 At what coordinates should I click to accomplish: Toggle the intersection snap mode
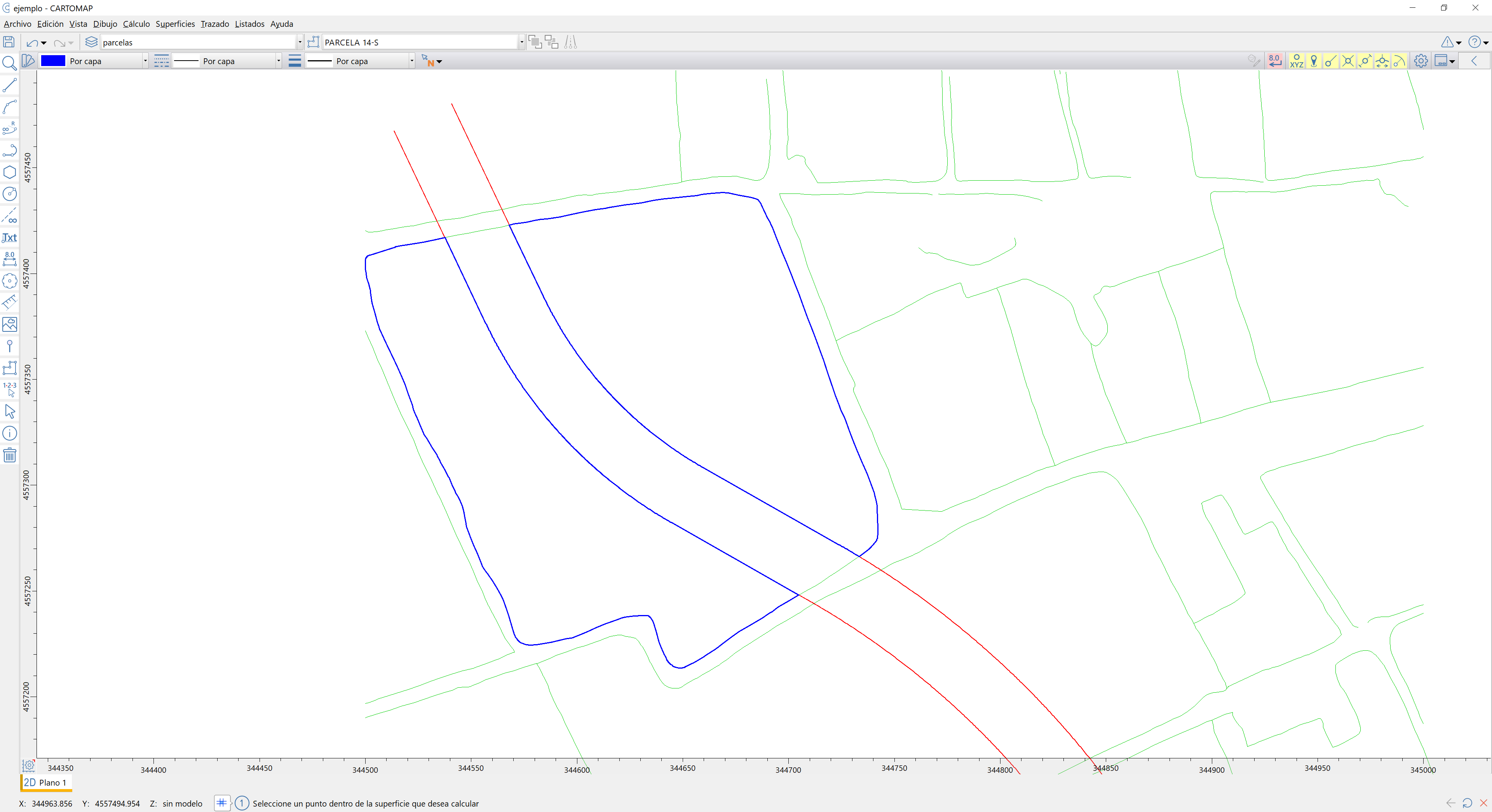[1348, 61]
